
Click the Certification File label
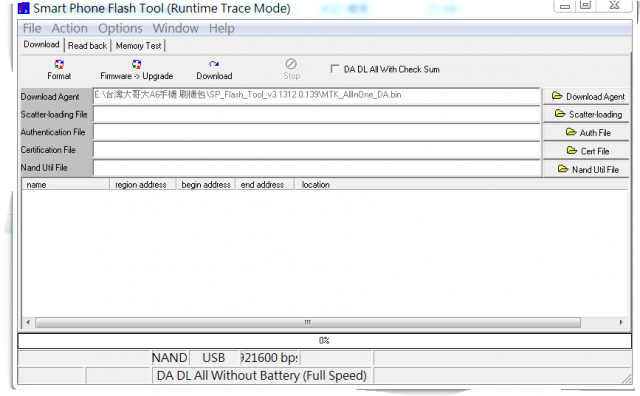point(48,150)
